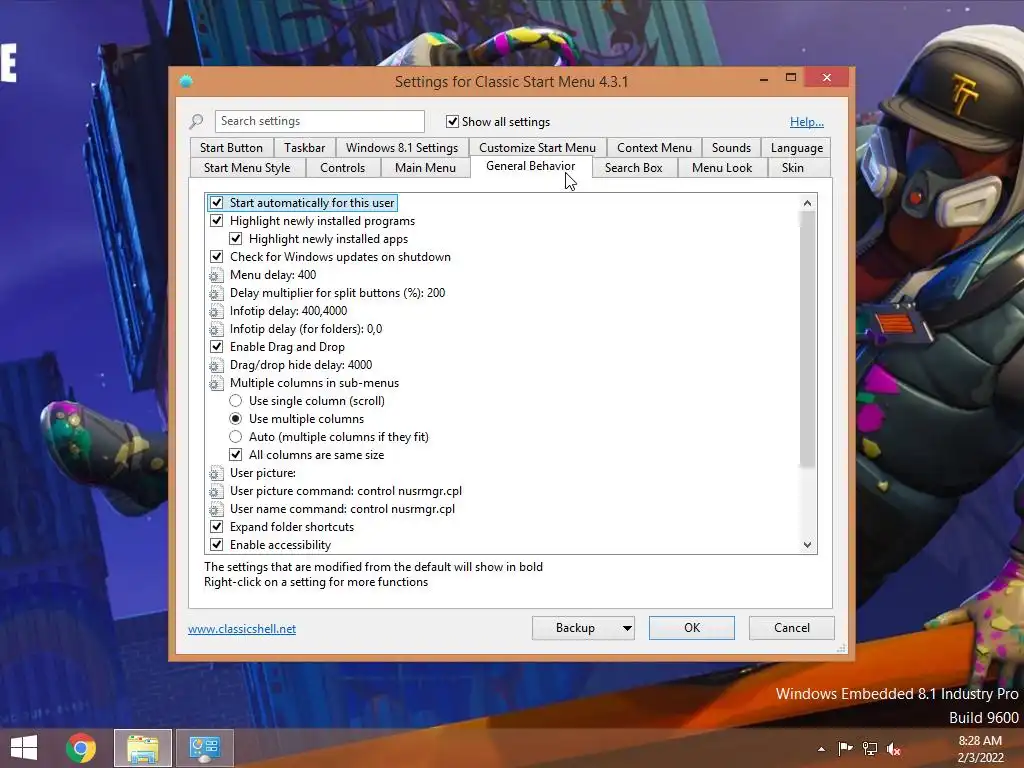Open the Customize Start Menu tab

(x=537, y=148)
